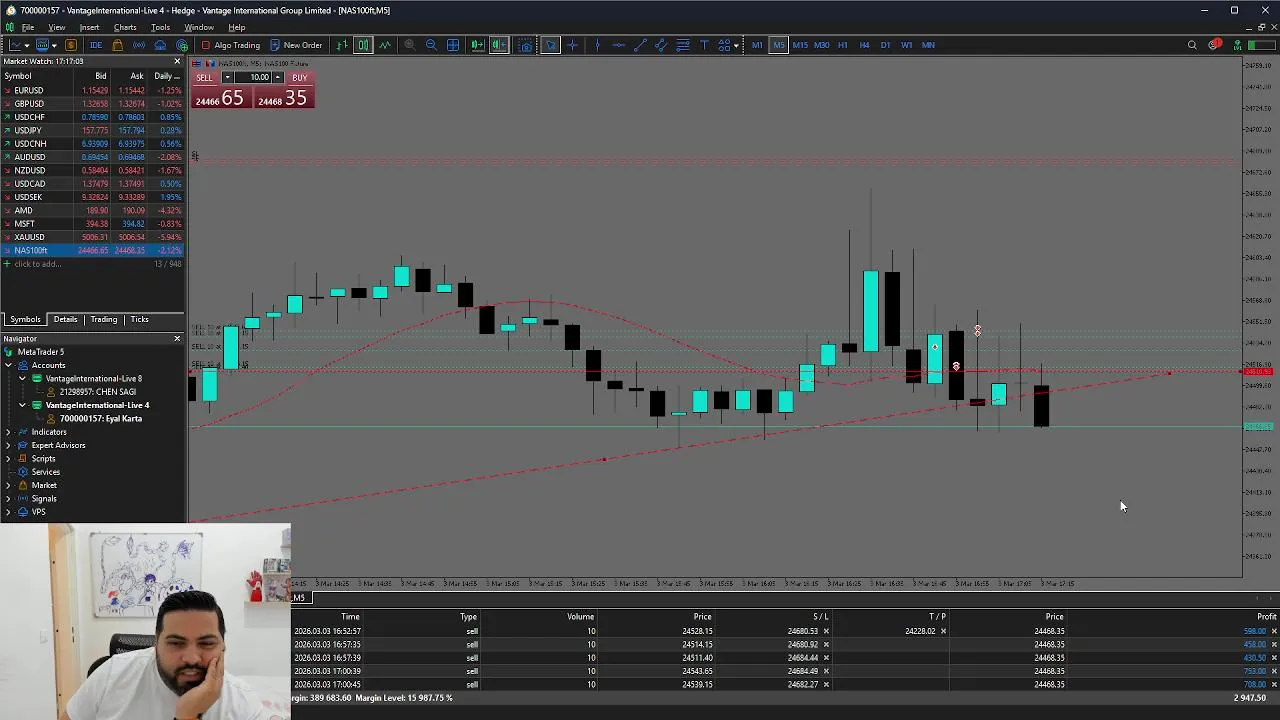Expand the Signals tree node
Image resolution: width=1280 pixels, height=720 pixels.
9,499
